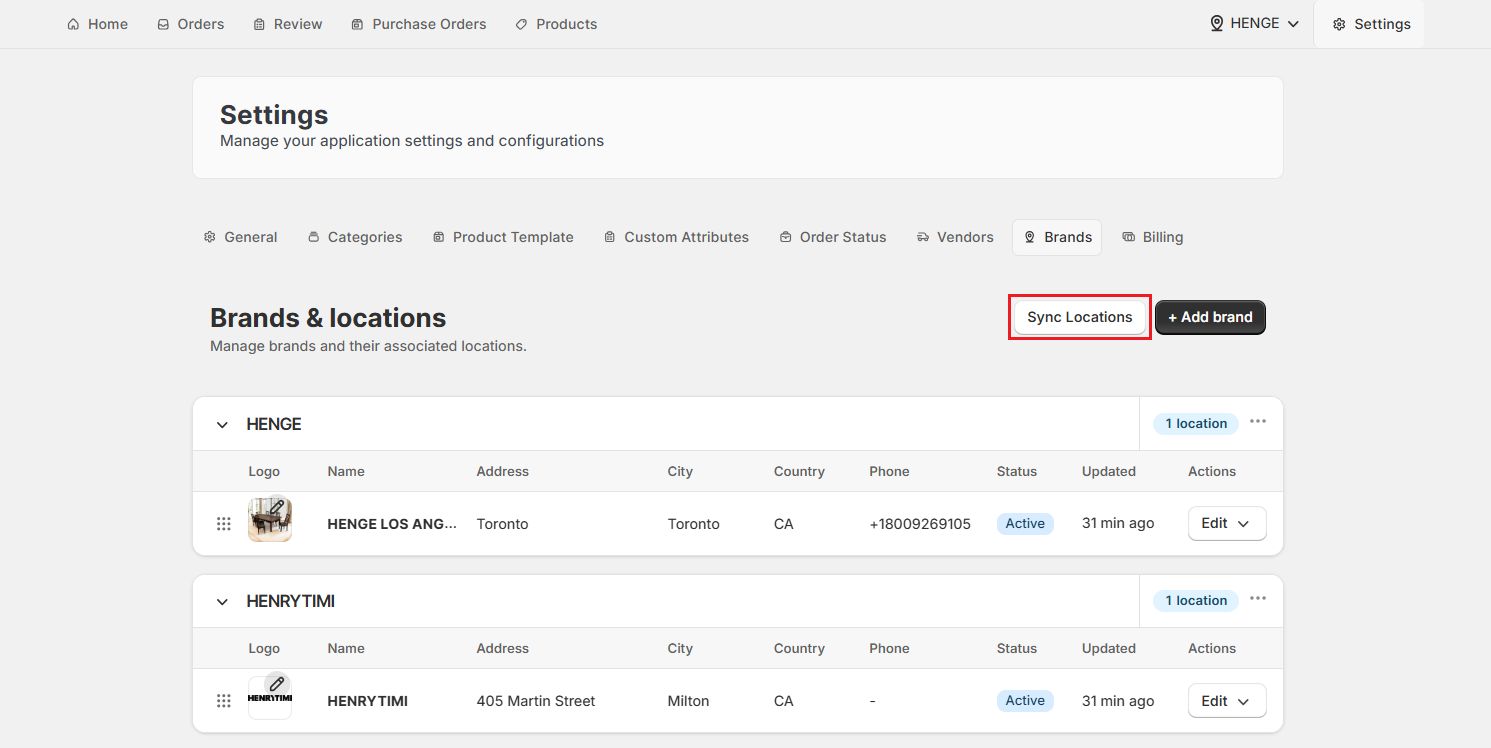The height and width of the screenshot is (748, 1491).
Task: Click the 1 location badge for HENGE
Action: click(1196, 424)
